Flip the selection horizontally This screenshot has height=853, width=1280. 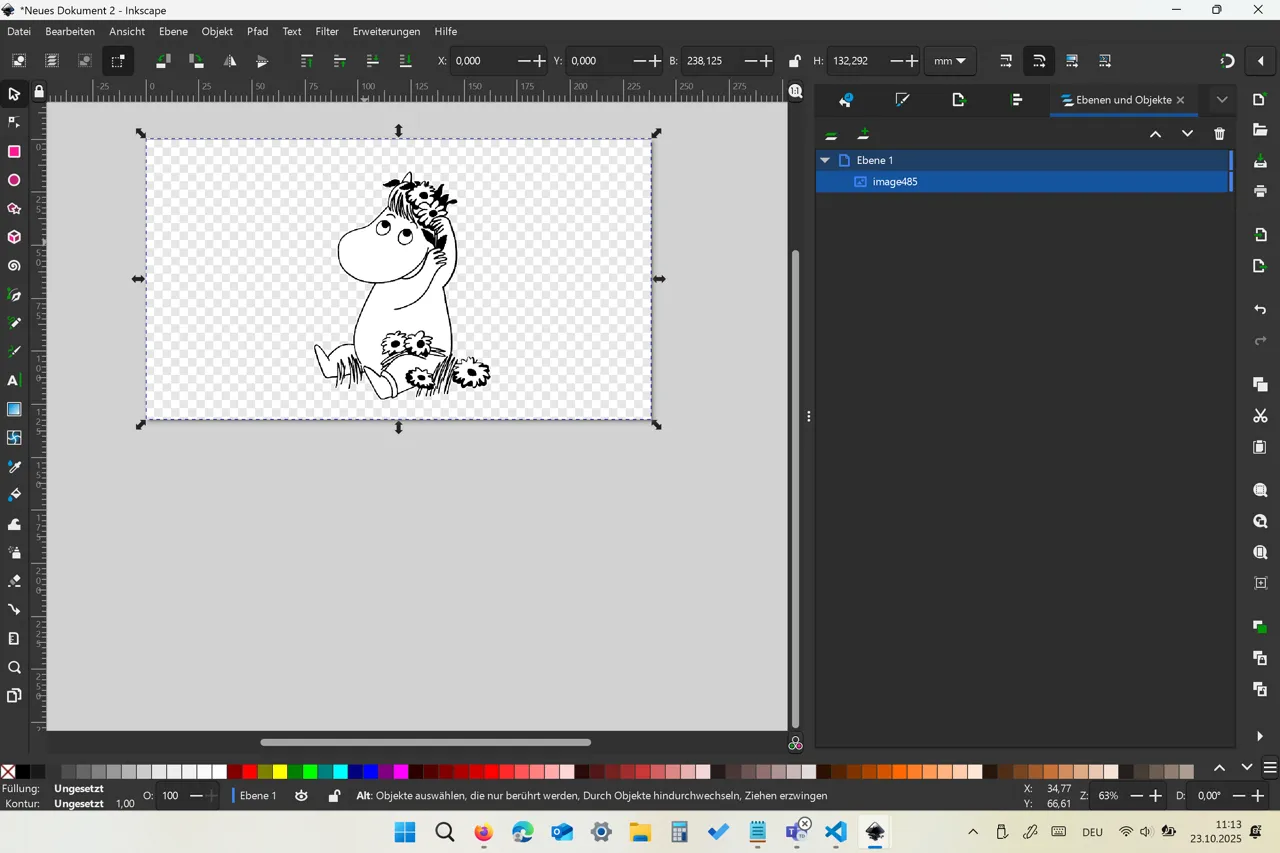230,61
